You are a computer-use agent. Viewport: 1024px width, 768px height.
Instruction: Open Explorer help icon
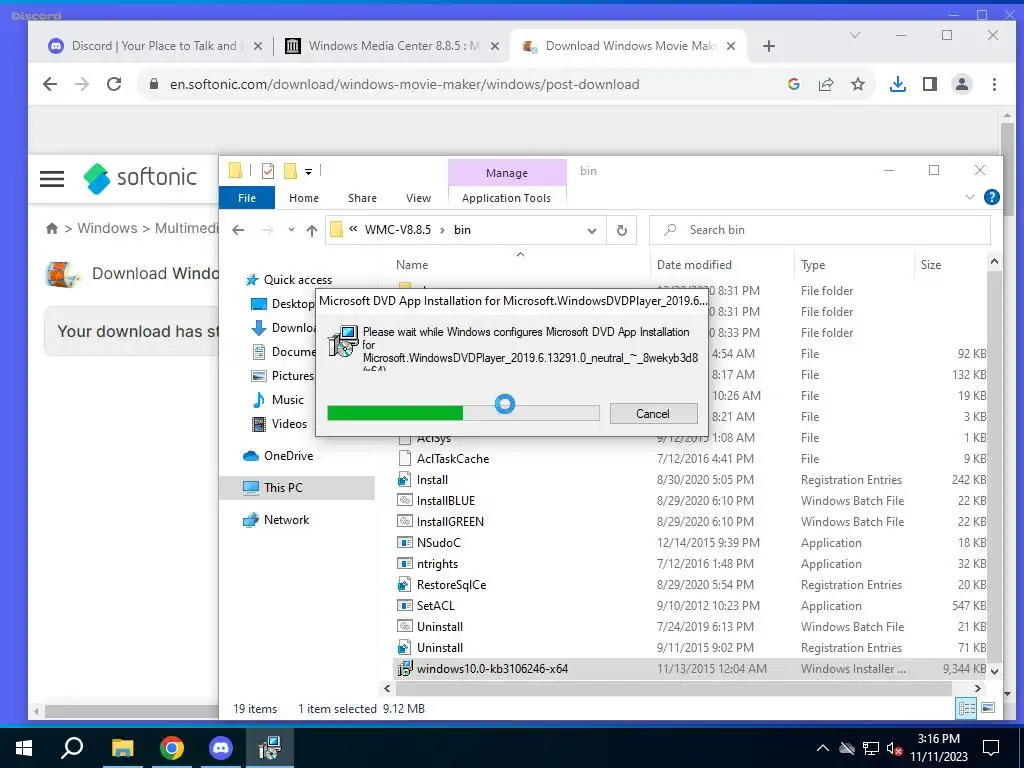(x=991, y=197)
